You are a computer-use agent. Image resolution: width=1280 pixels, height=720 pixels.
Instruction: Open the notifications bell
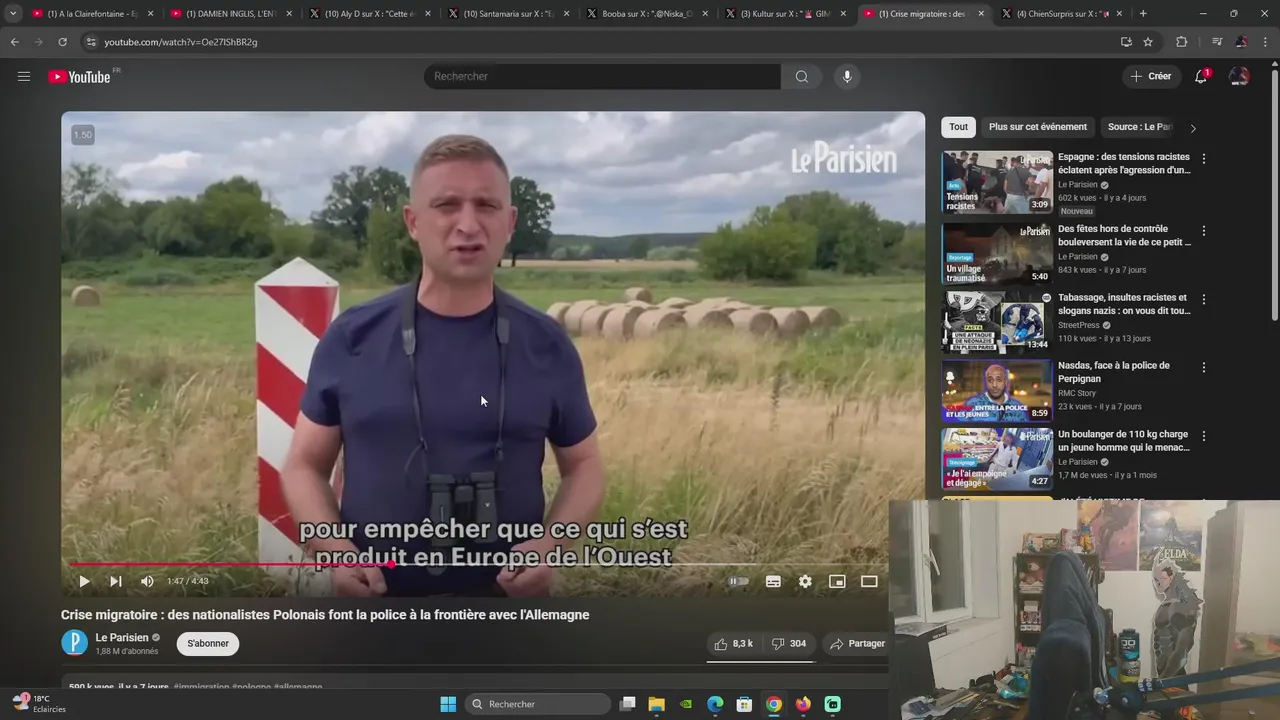(1201, 76)
